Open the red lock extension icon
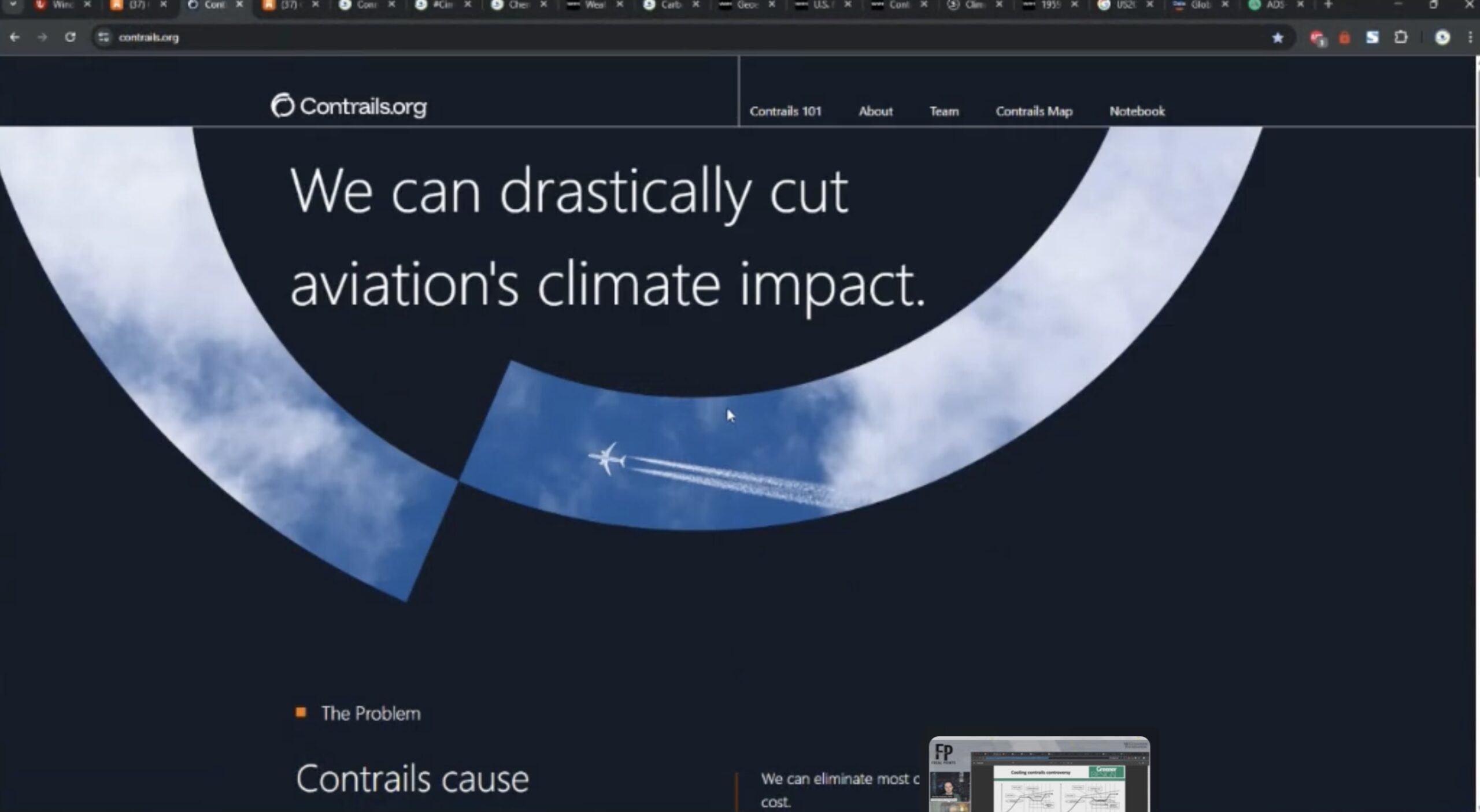 (x=1345, y=38)
